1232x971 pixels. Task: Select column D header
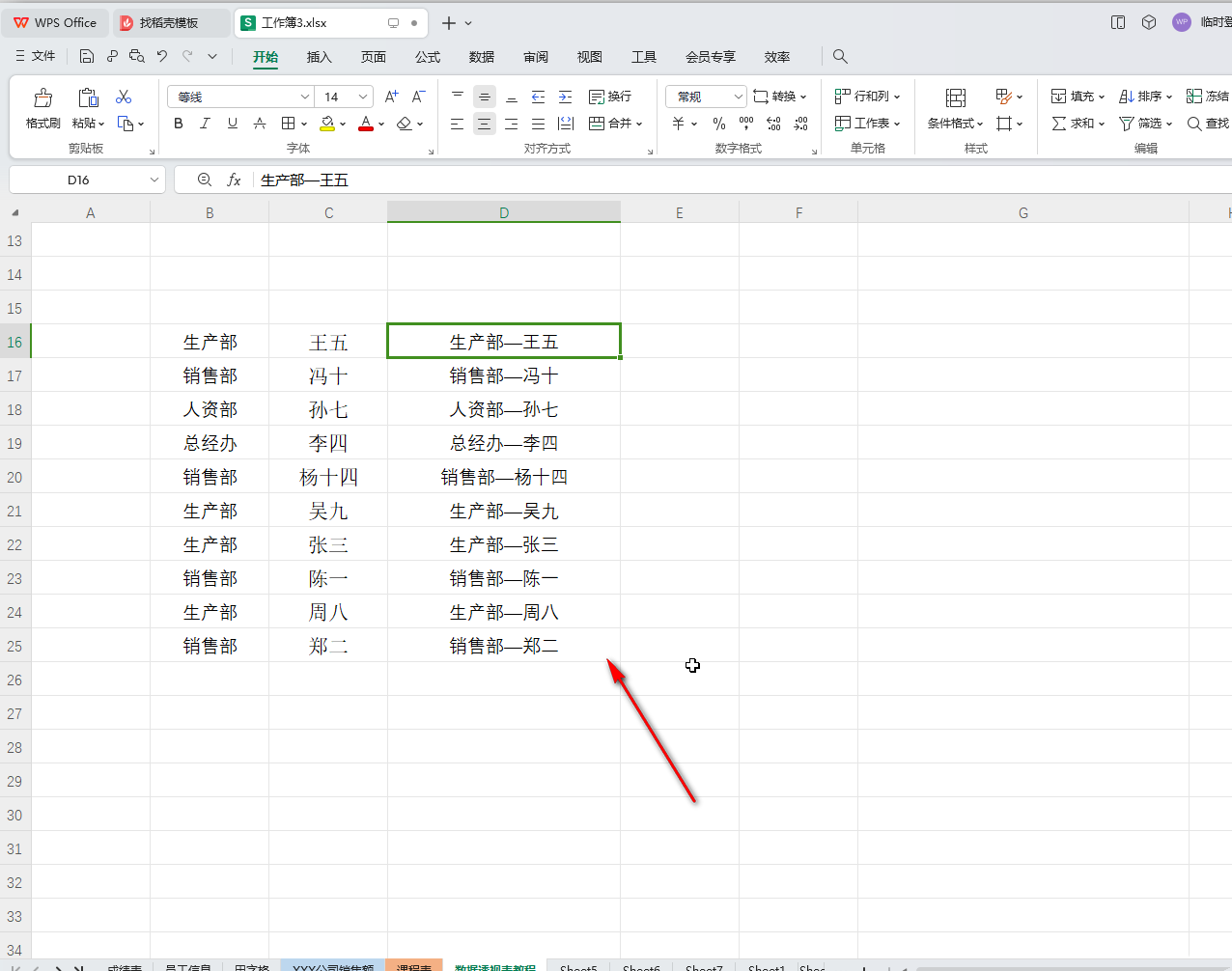(504, 212)
